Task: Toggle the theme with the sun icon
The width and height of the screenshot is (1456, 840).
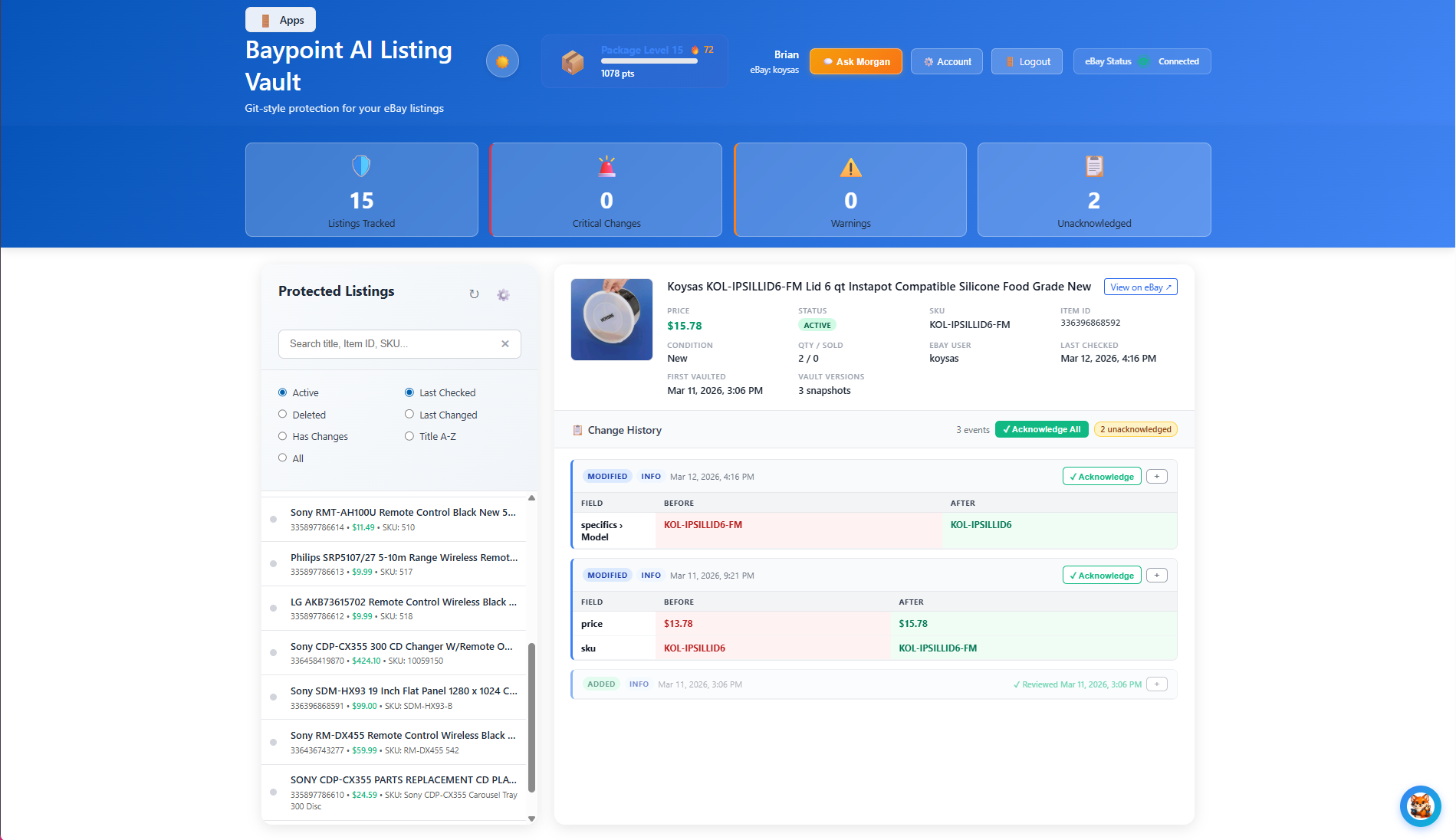Action: tap(502, 61)
